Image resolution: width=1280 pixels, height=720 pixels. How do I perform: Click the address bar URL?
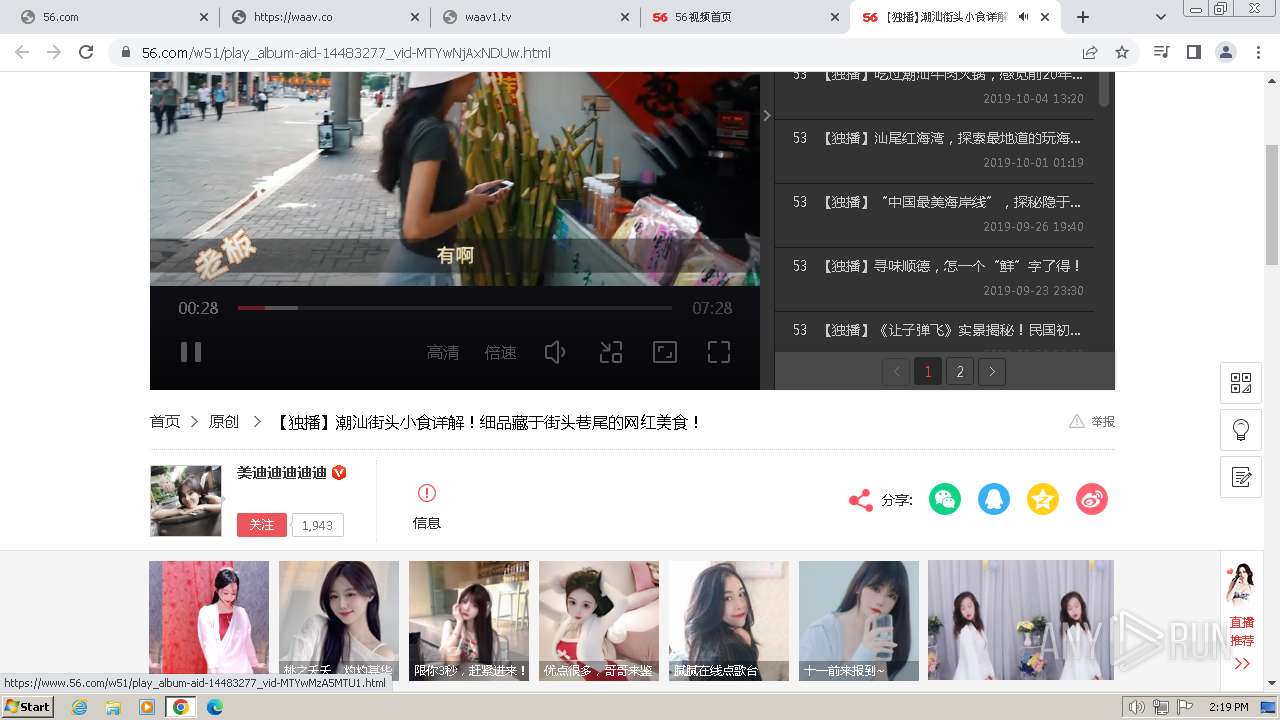click(346, 53)
